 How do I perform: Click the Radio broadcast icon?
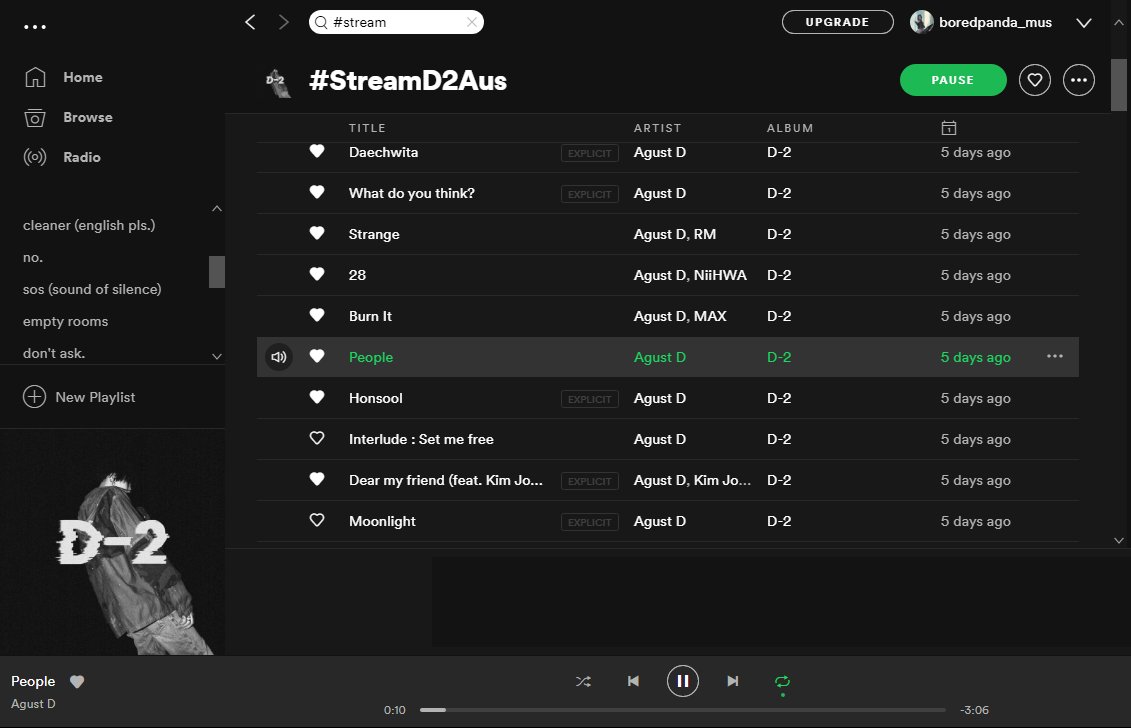click(x=35, y=157)
